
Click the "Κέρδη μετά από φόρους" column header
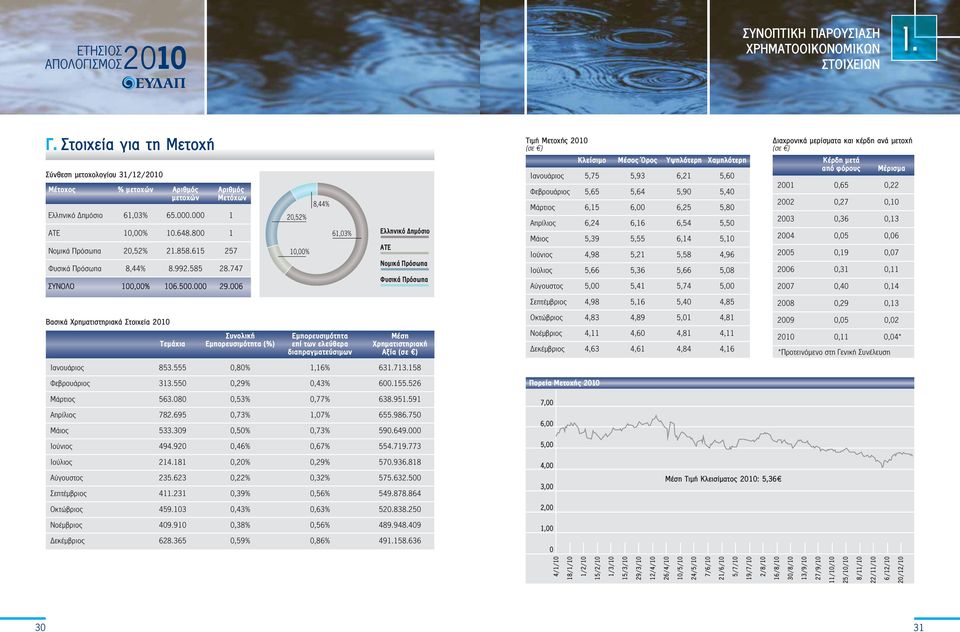pyautogui.click(x=841, y=164)
